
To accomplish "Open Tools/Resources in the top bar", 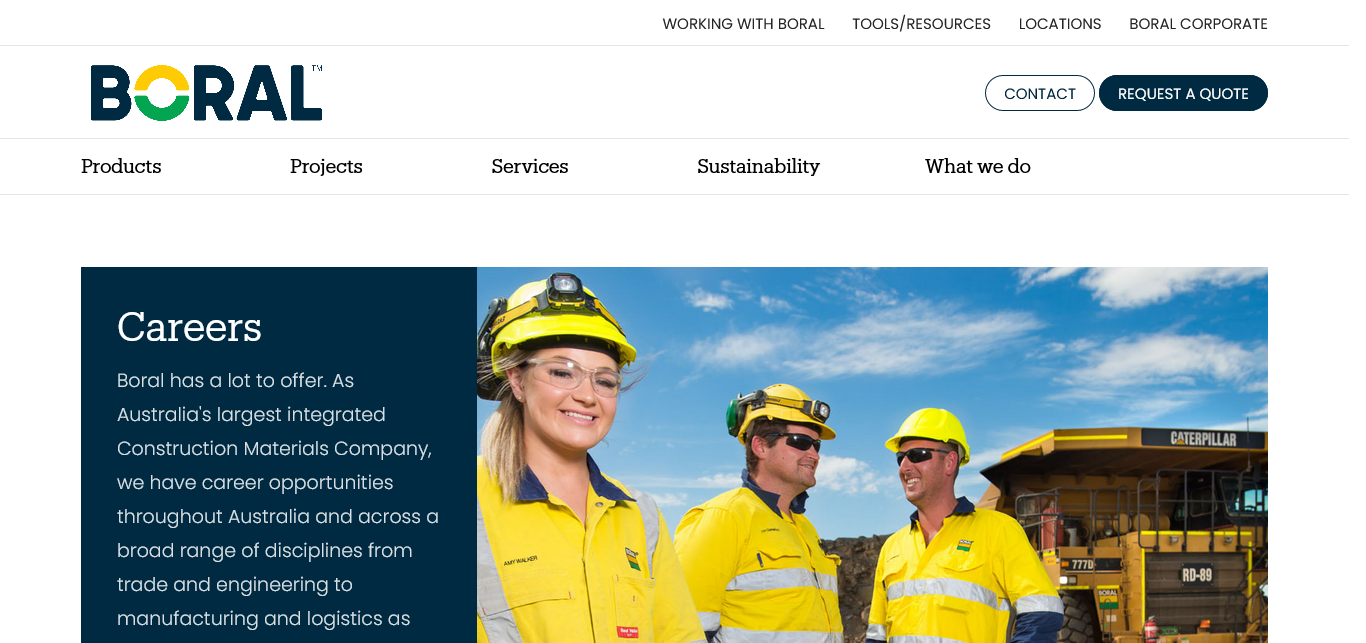I will point(921,24).
